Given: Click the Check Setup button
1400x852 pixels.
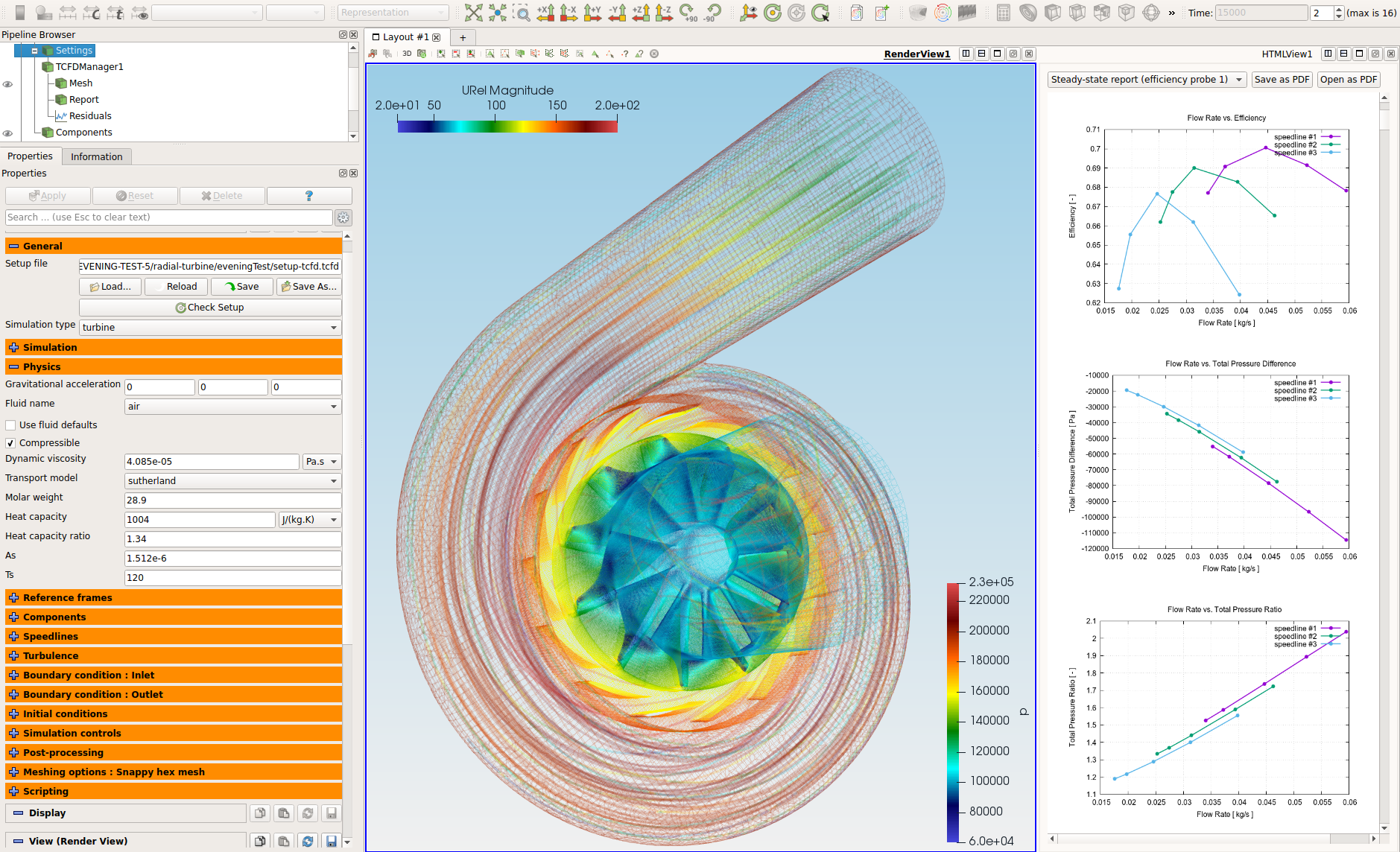Looking at the screenshot, I should coord(210,307).
